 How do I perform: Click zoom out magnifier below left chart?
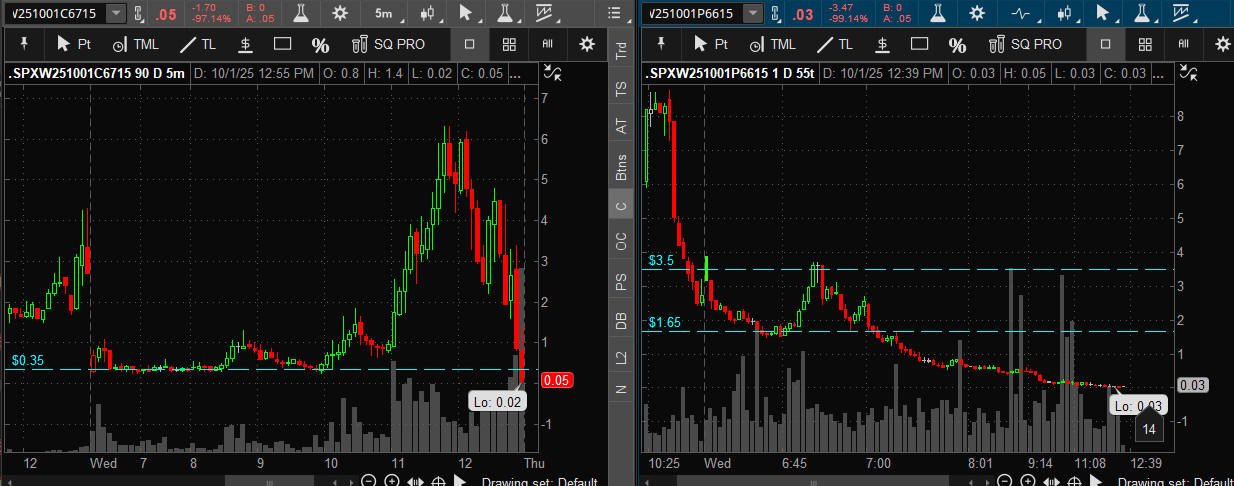pos(369,481)
